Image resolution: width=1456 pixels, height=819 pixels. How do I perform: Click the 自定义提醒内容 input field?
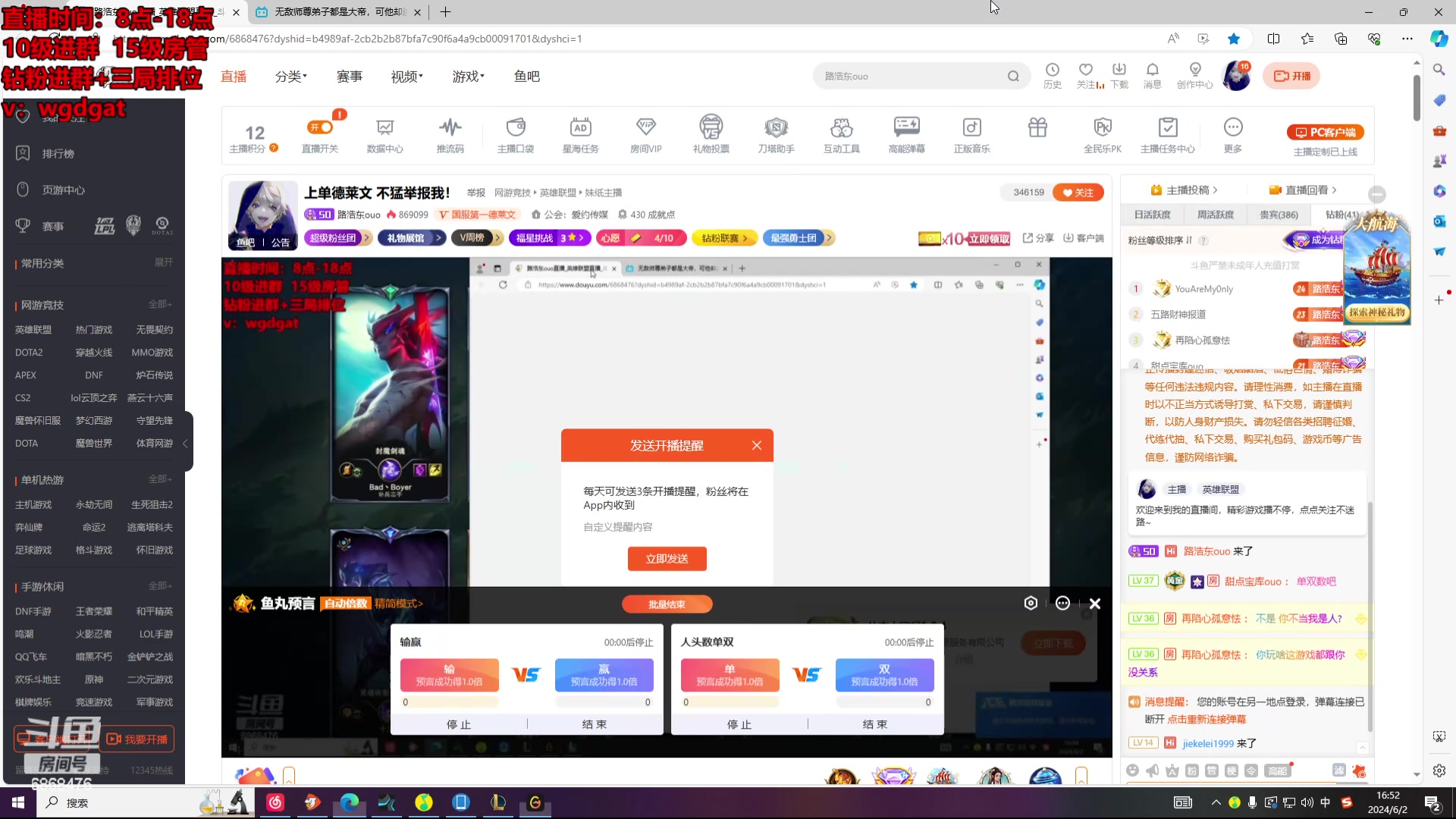tap(667, 527)
